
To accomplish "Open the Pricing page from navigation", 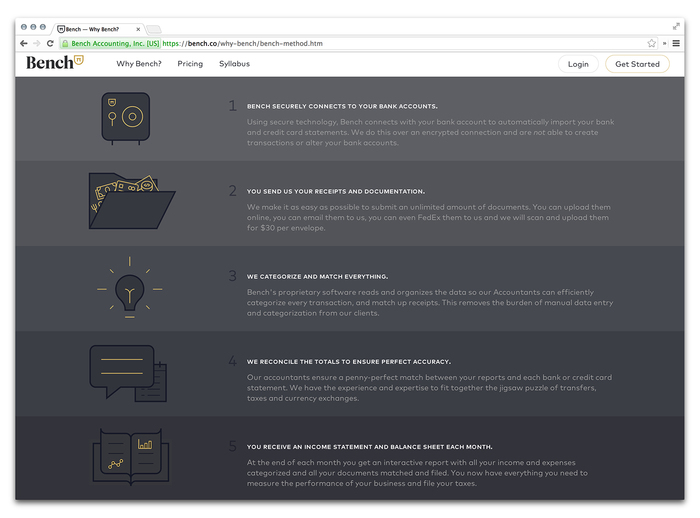I will 190,64.
